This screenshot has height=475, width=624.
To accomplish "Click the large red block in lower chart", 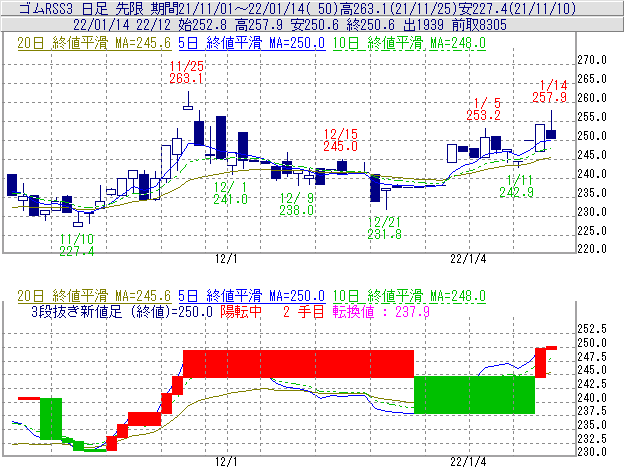I will 298,364.
